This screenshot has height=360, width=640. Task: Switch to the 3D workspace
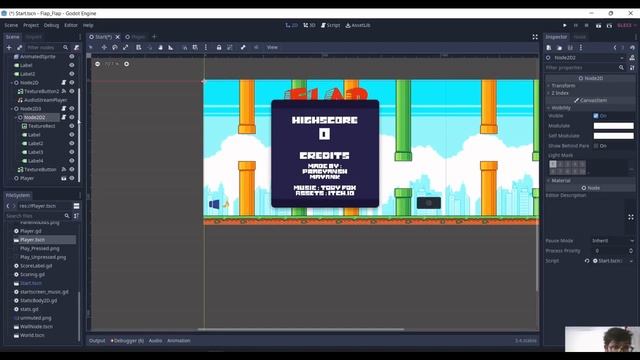309,25
